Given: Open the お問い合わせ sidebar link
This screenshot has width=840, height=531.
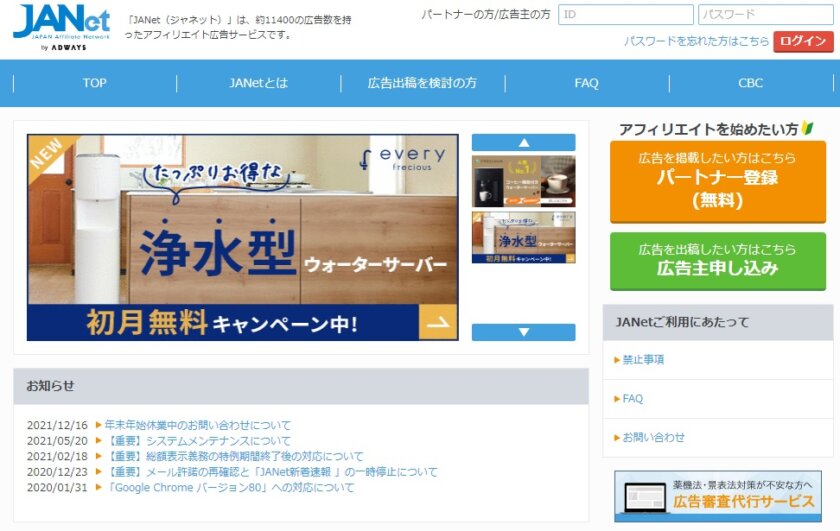Looking at the screenshot, I should pyautogui.click(x=653, y=437).
